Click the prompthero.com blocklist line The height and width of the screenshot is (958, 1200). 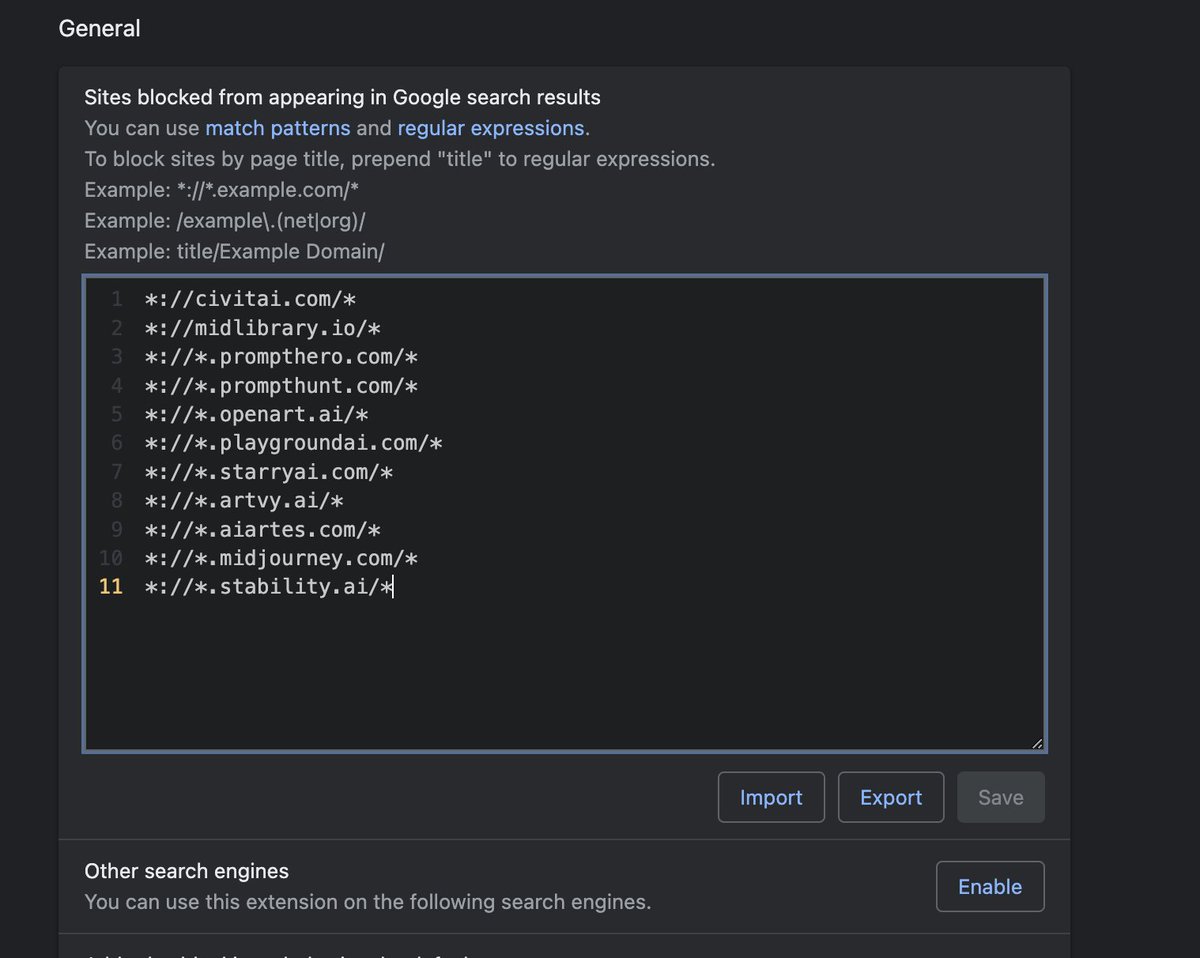click(x=280, y=357)
